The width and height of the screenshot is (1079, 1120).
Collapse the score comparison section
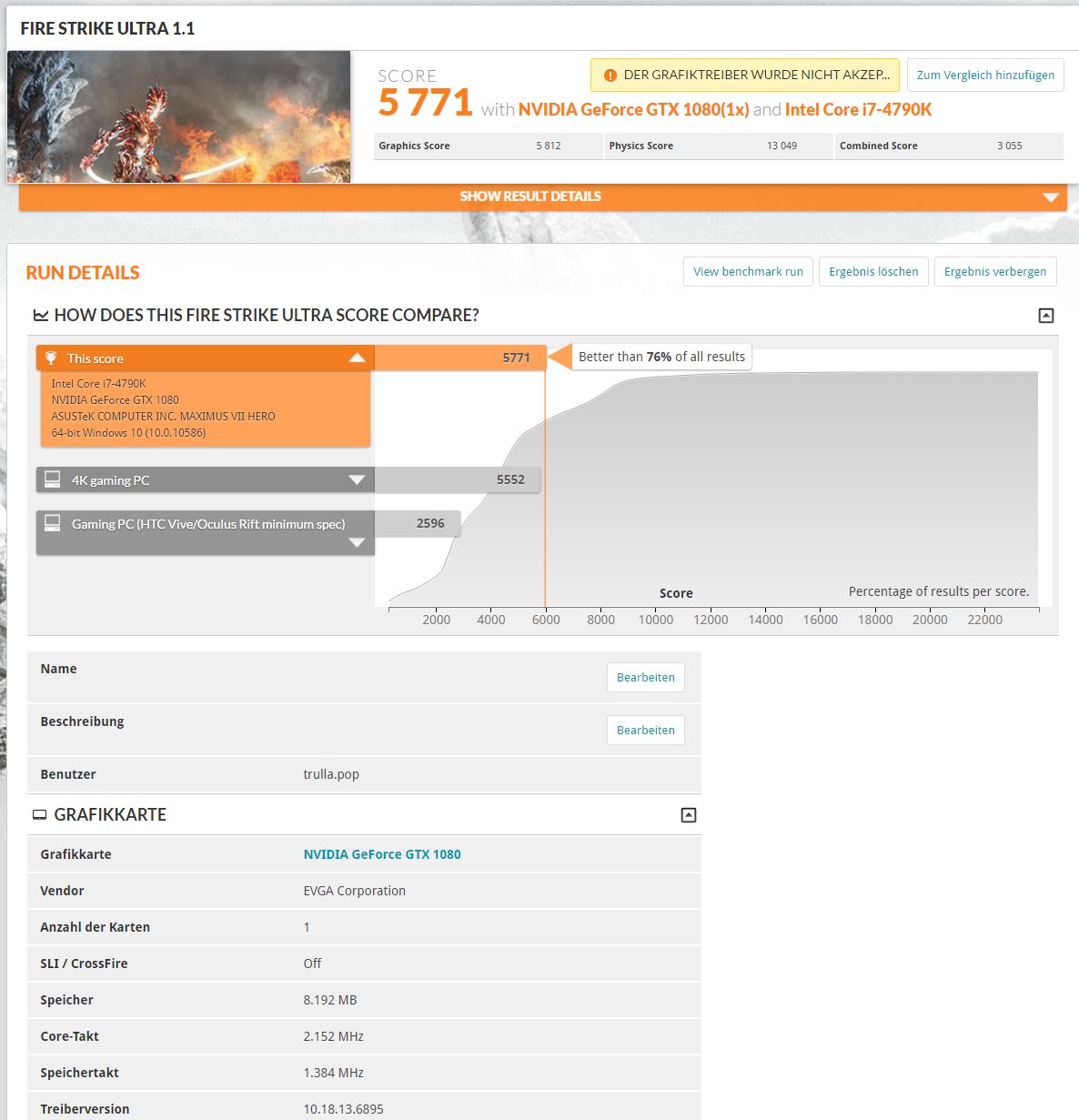coord(1046,316)
